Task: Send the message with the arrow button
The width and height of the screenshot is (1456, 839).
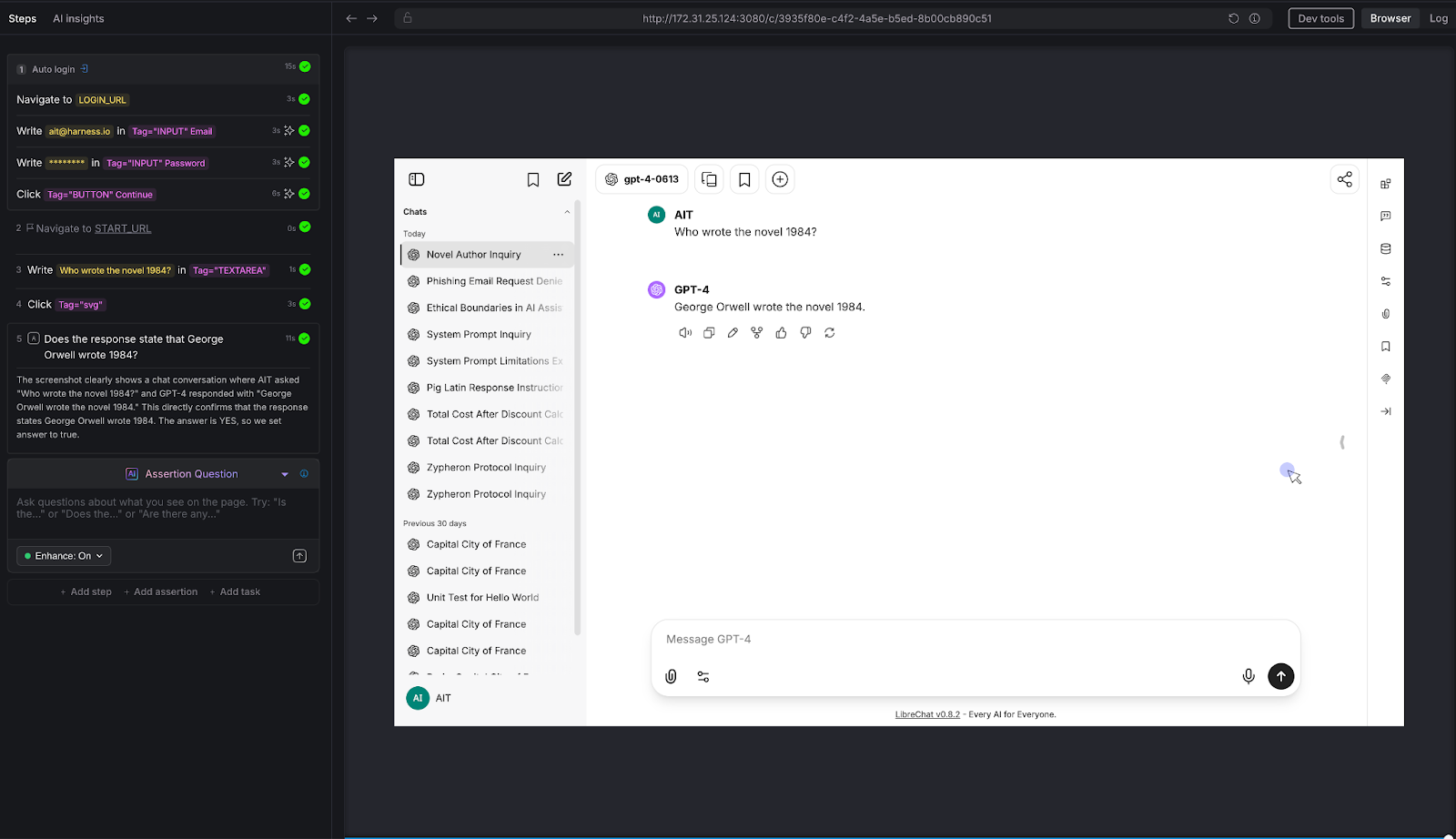Action: tap(1280, 676)
